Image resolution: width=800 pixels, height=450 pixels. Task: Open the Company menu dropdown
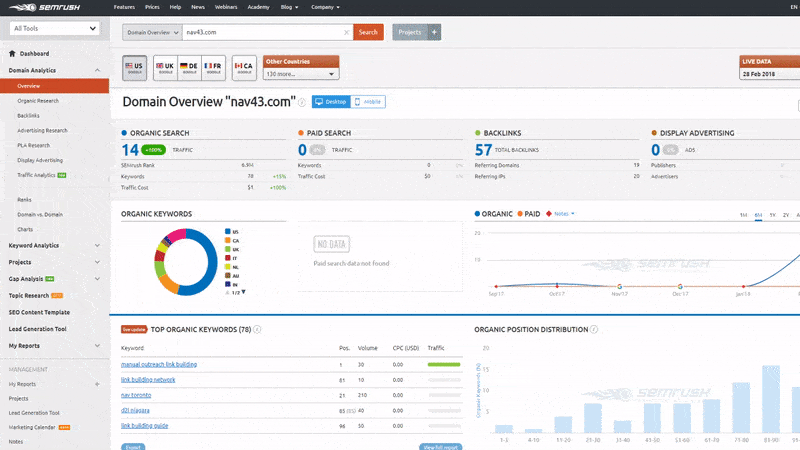(325, 7)
